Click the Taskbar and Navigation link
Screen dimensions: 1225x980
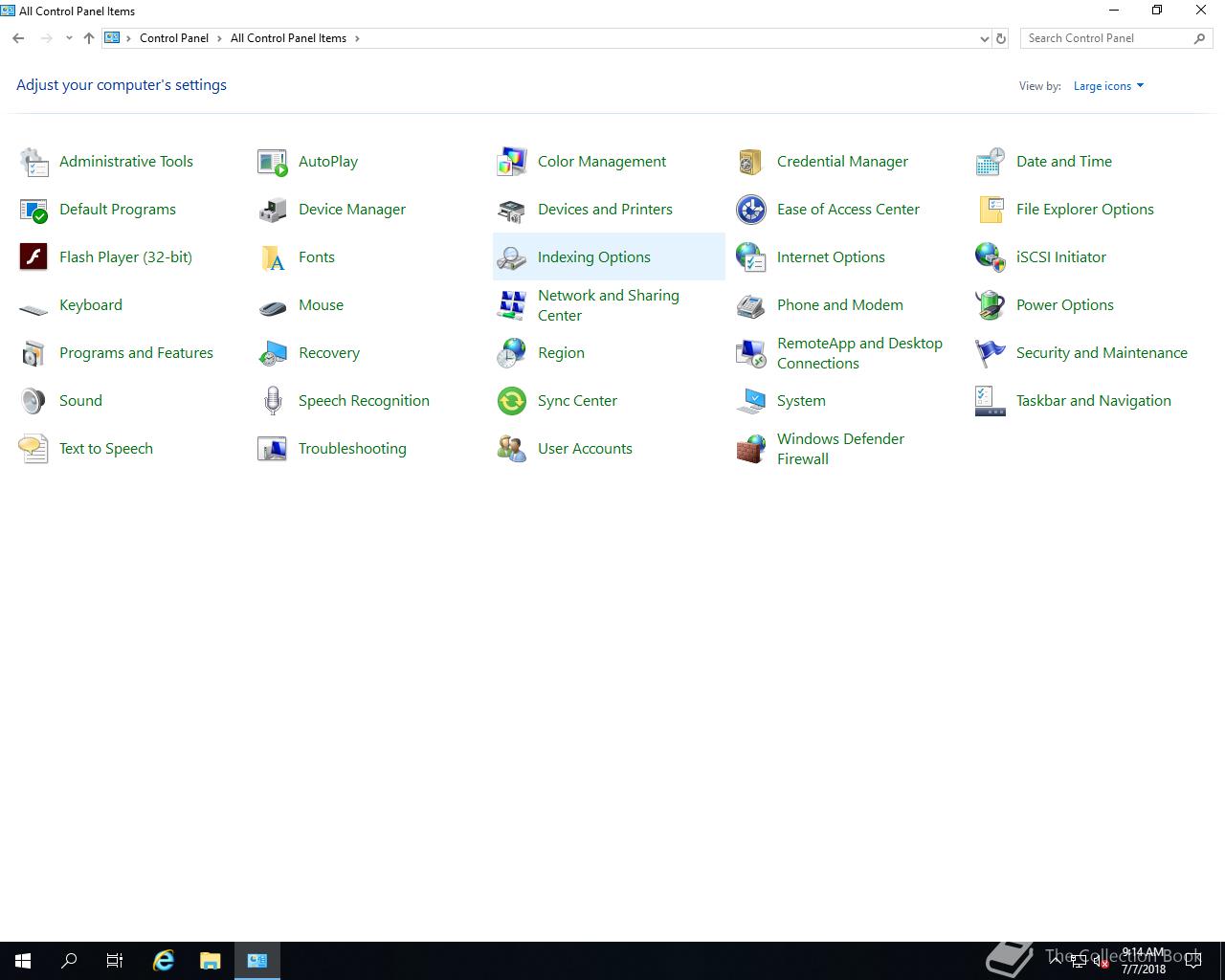(1094, 401)
